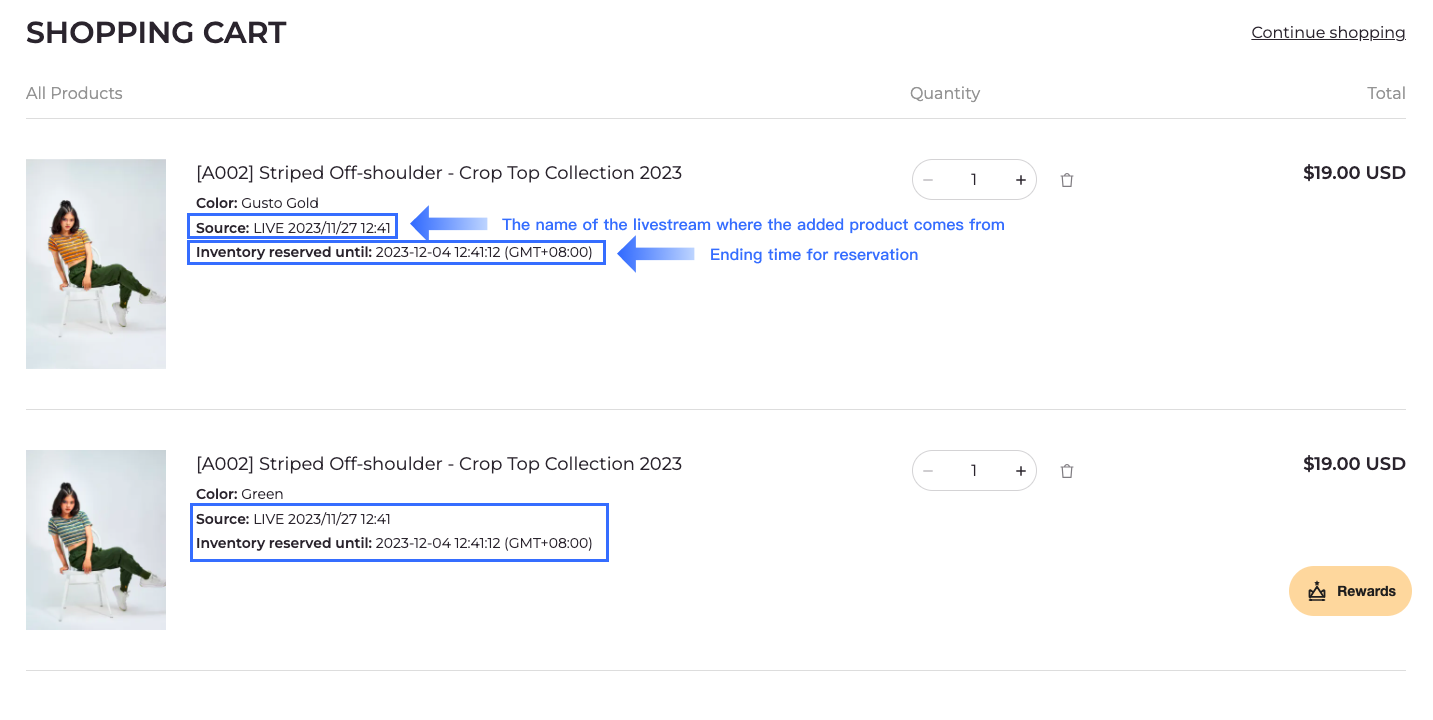The width and height of the screenshot is (1433, 720).
Task: Delete the Gusto Gold crop top item
Action: (x=1067, y=180)
